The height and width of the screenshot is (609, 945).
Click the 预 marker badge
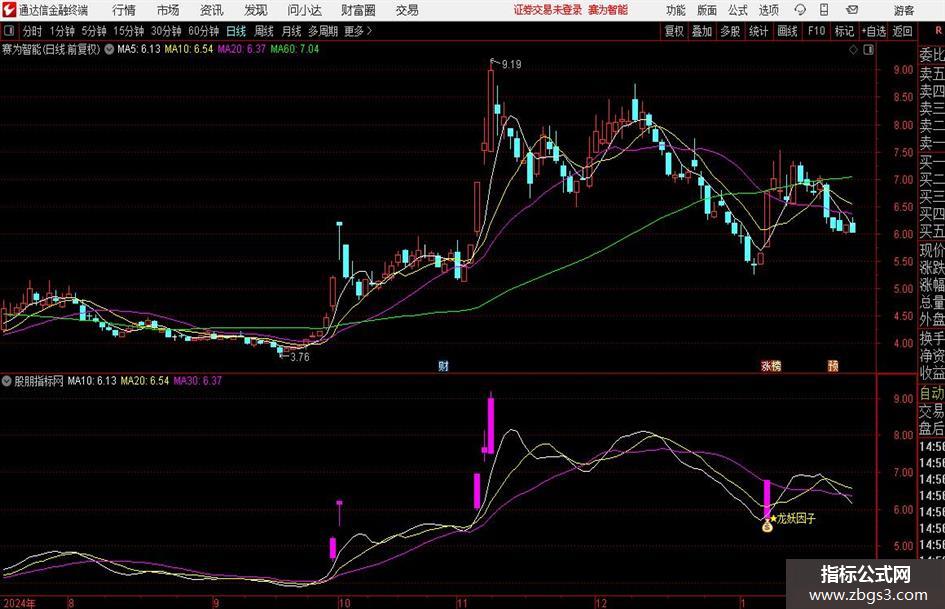pos(833,365)
